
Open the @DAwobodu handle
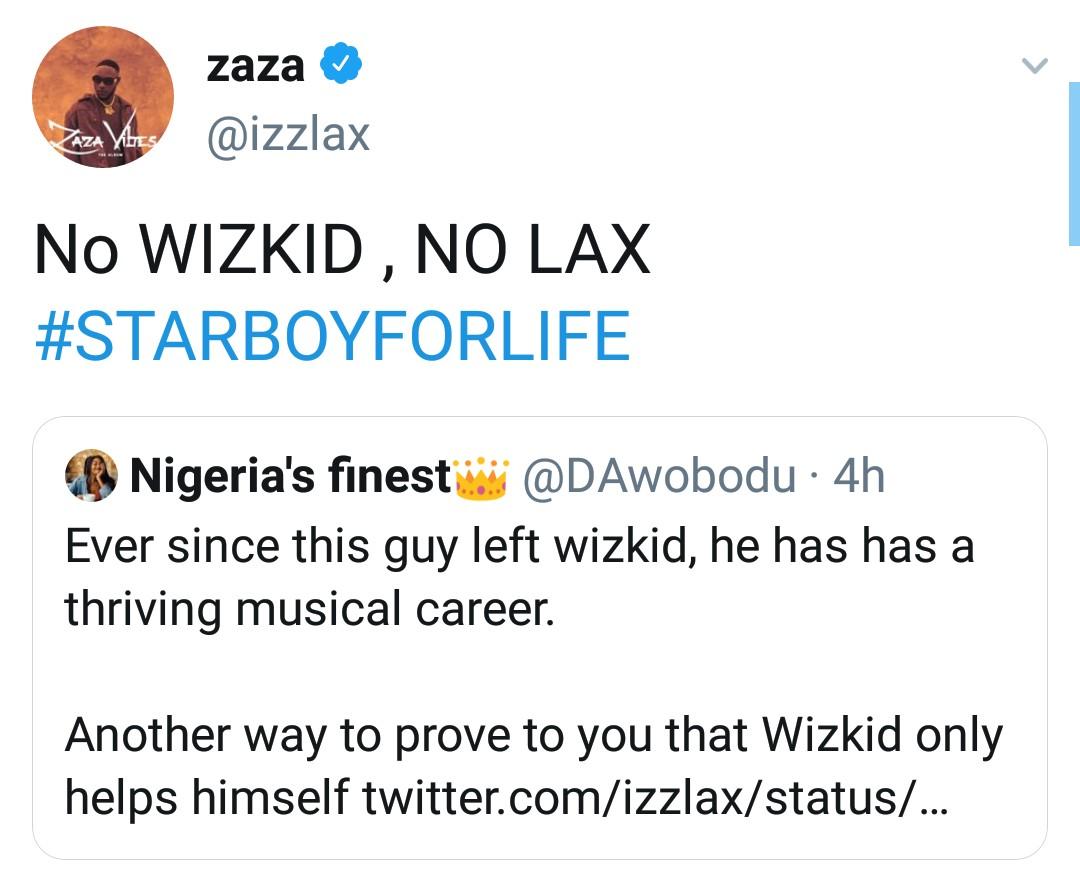pyautogui.click(x=659, y=477)
